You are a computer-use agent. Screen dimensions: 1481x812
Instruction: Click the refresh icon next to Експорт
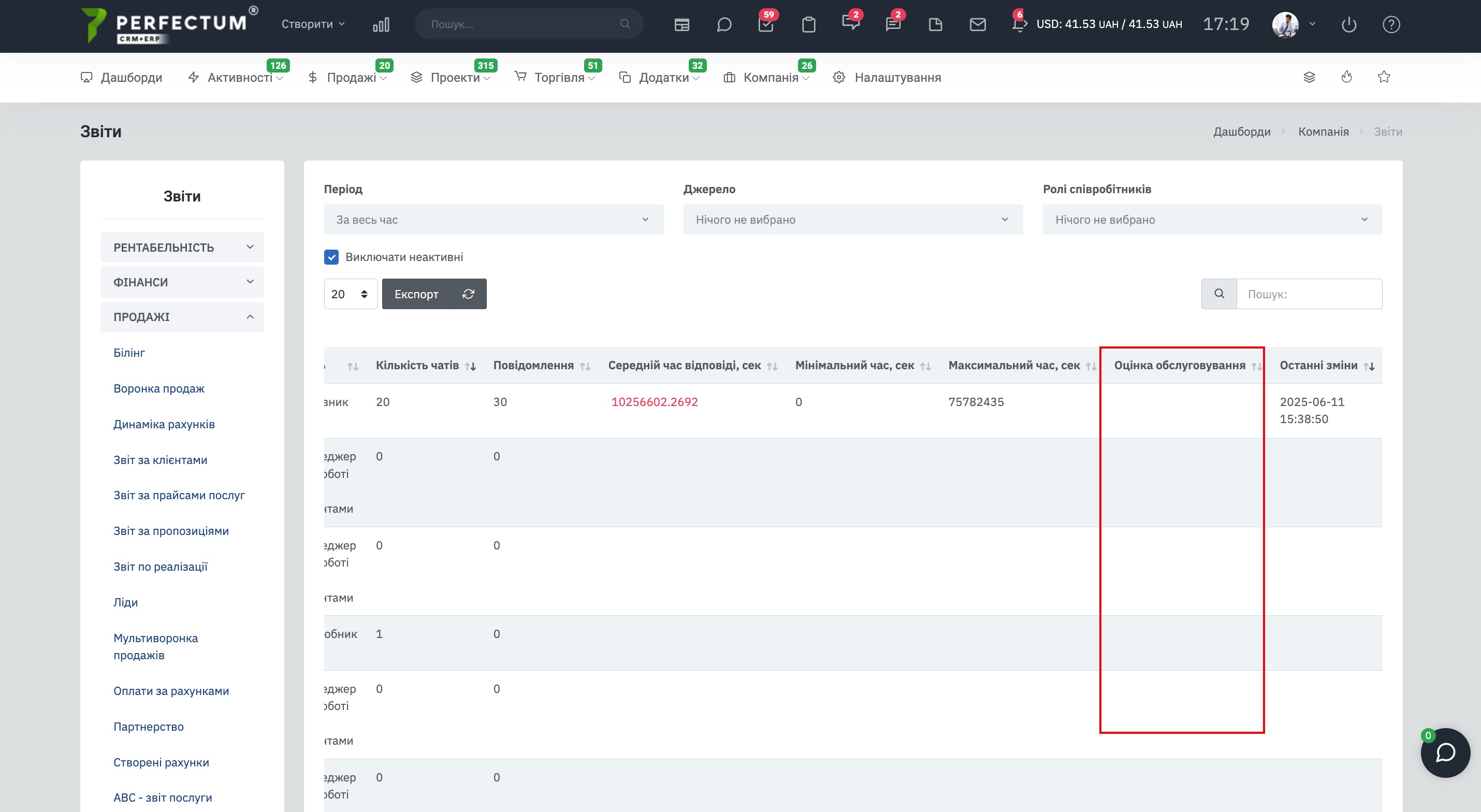click(468, 294)
